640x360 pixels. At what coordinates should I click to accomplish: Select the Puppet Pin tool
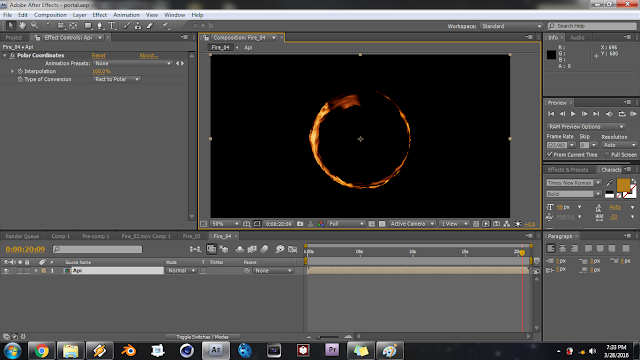pos(165,26)
